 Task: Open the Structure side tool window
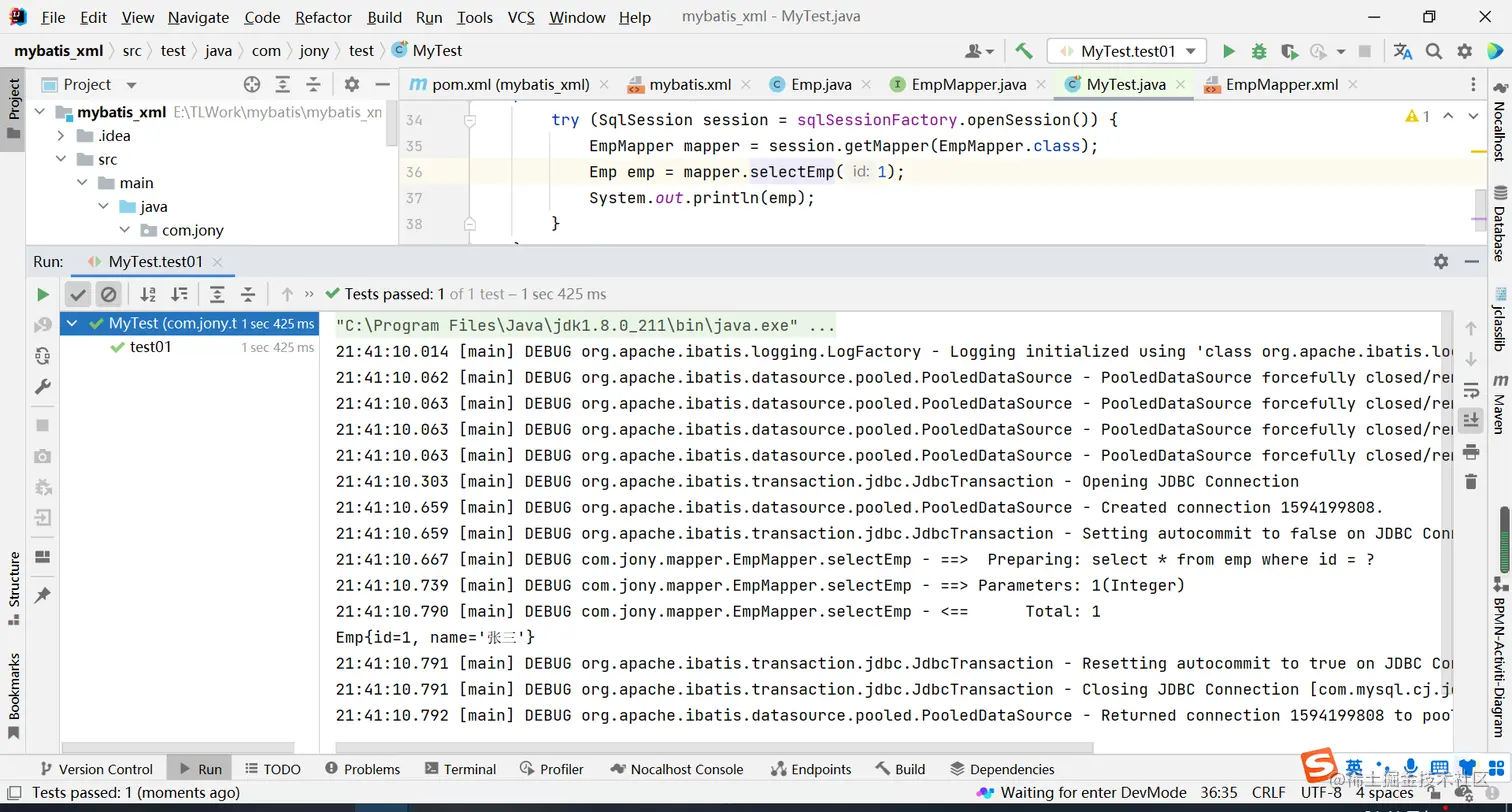tap(14, 588)
